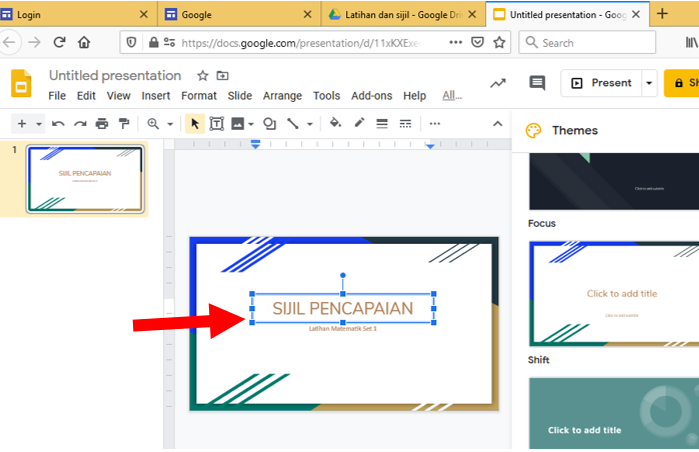Move presentation to a folder icon
Viewport: 699px width, 452px height.
[222, 76]
